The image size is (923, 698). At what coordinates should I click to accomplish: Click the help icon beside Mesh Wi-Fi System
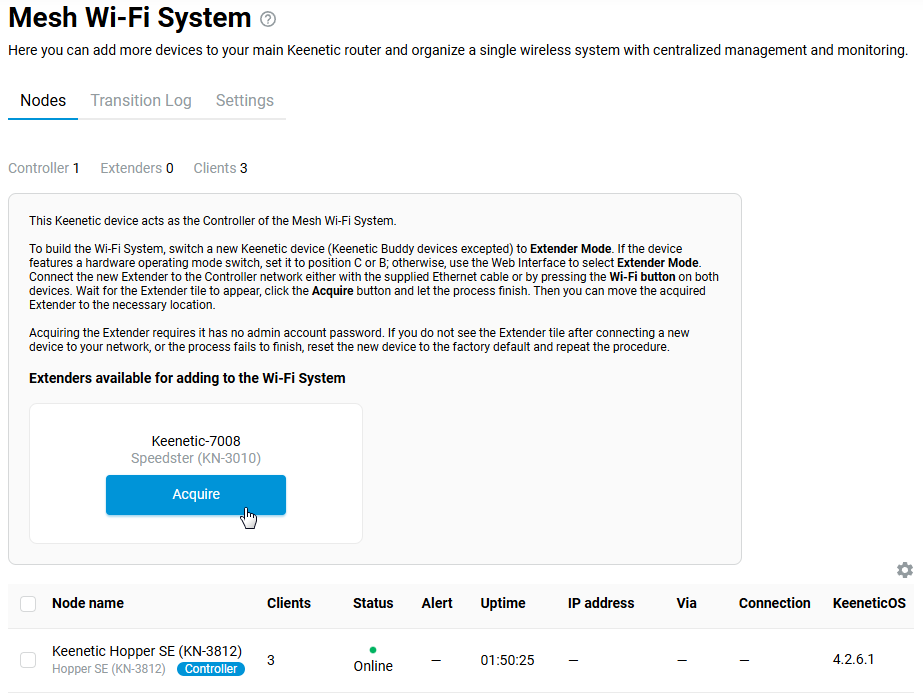click(x=267, y=19)
